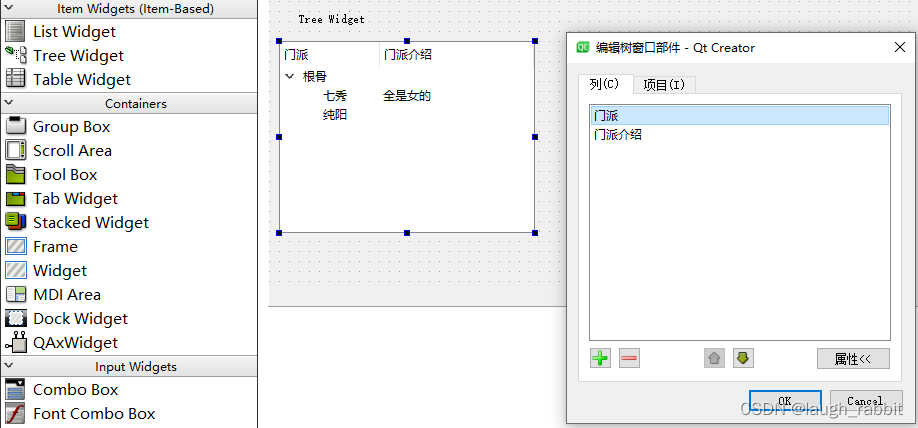This screenshot has height=428, width=918.
Task: Pick the MDI Area icon
Action: click(x=15, y=295)
